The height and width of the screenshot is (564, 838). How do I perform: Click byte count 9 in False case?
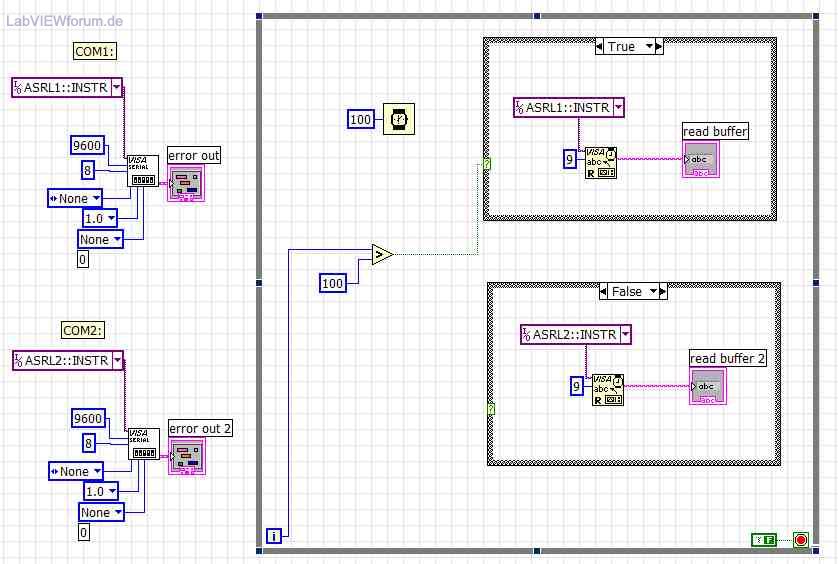point(577,385)
